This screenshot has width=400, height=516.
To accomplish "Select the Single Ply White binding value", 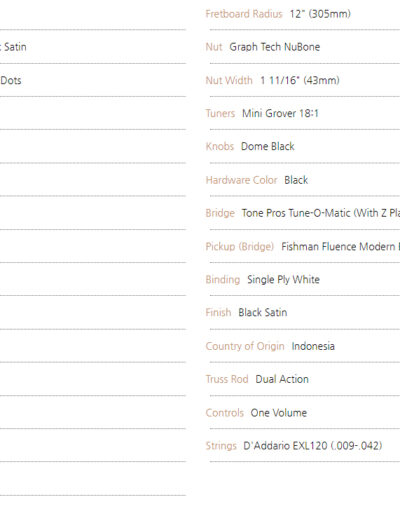I will (x=283, y=280).
